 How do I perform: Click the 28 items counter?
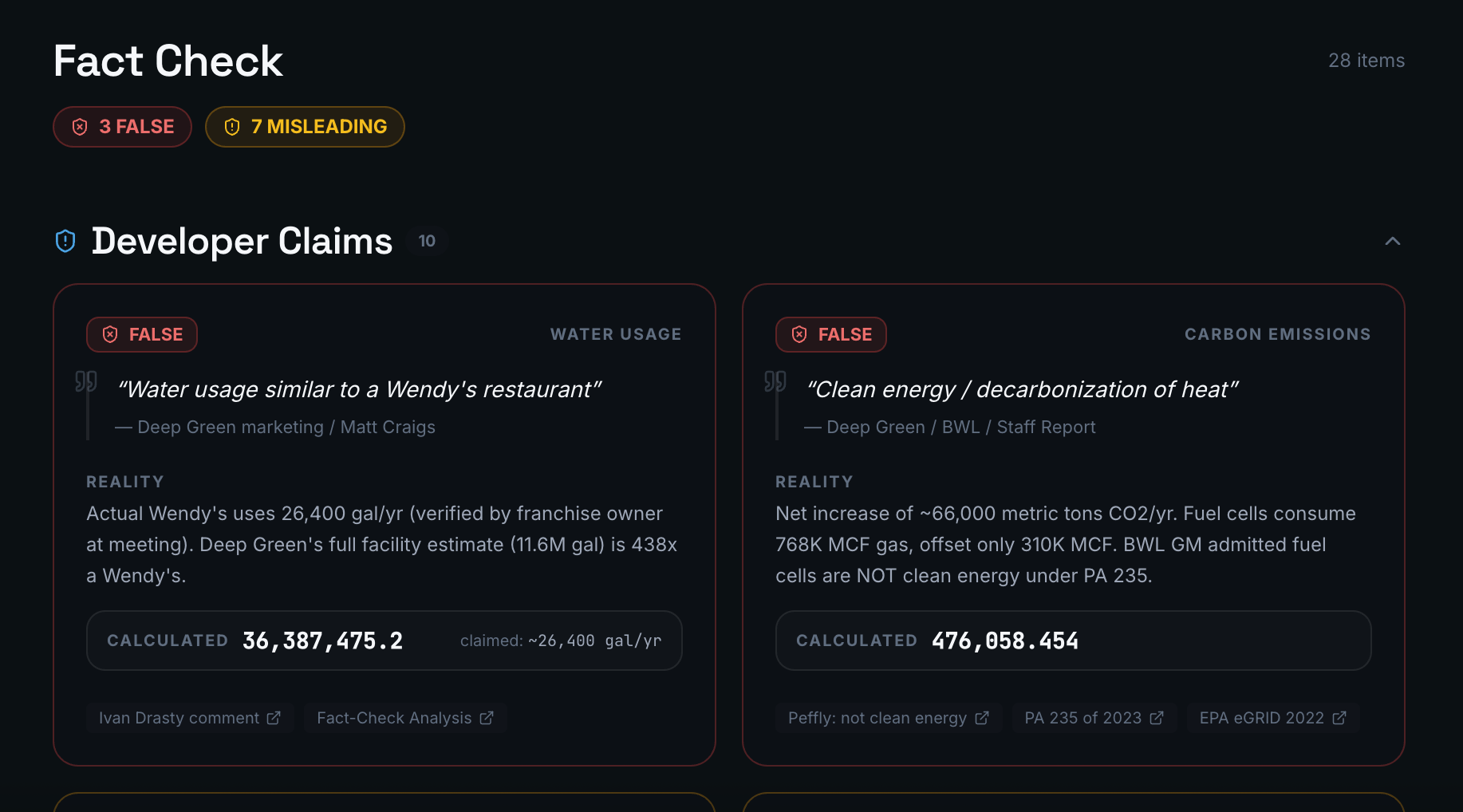pos(1366,60)
